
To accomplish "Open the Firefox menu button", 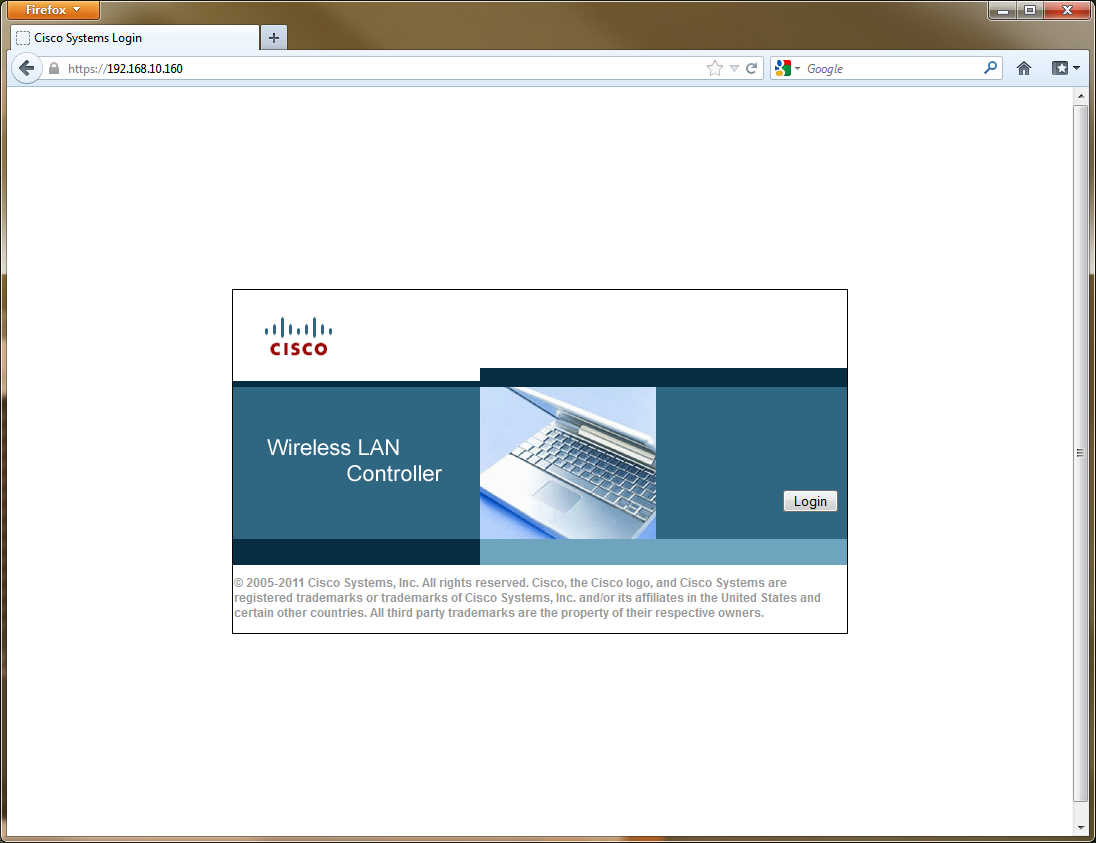I will click(x=52, y=10).
